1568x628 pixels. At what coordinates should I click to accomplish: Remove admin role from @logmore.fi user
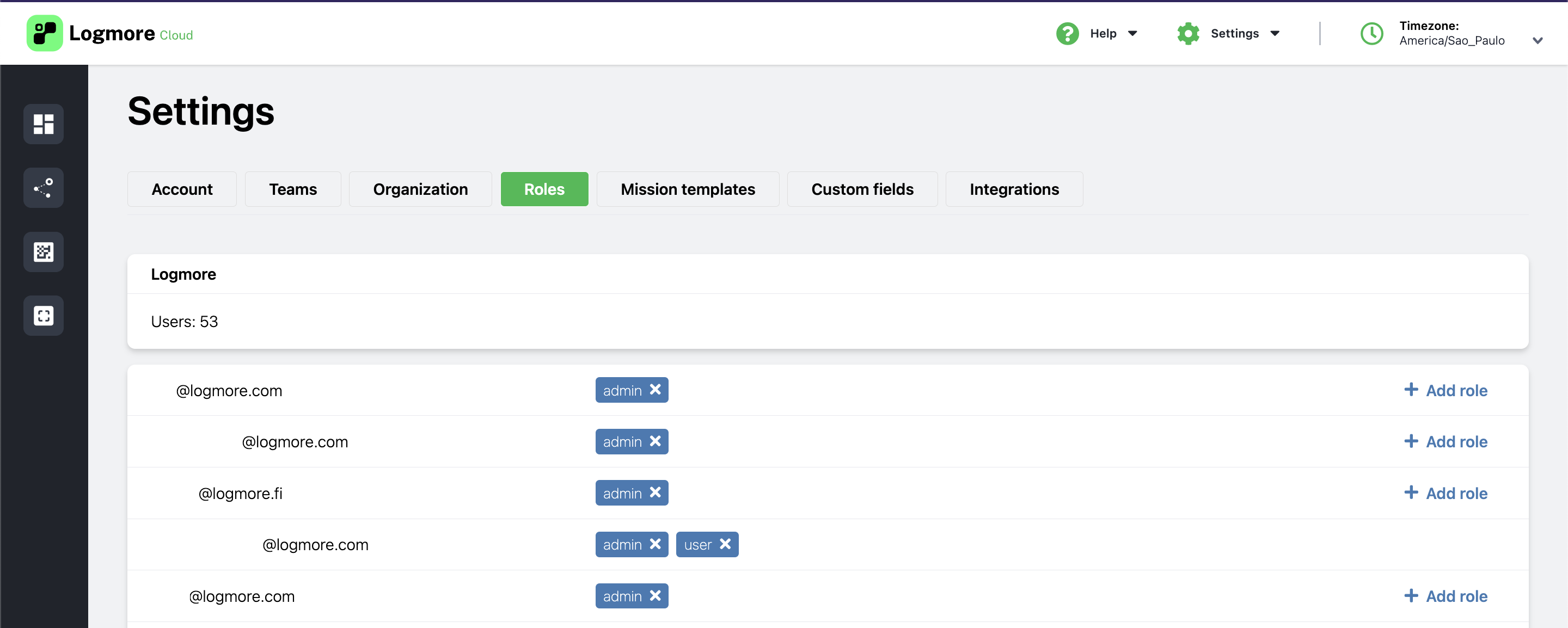tap(655, 492)
